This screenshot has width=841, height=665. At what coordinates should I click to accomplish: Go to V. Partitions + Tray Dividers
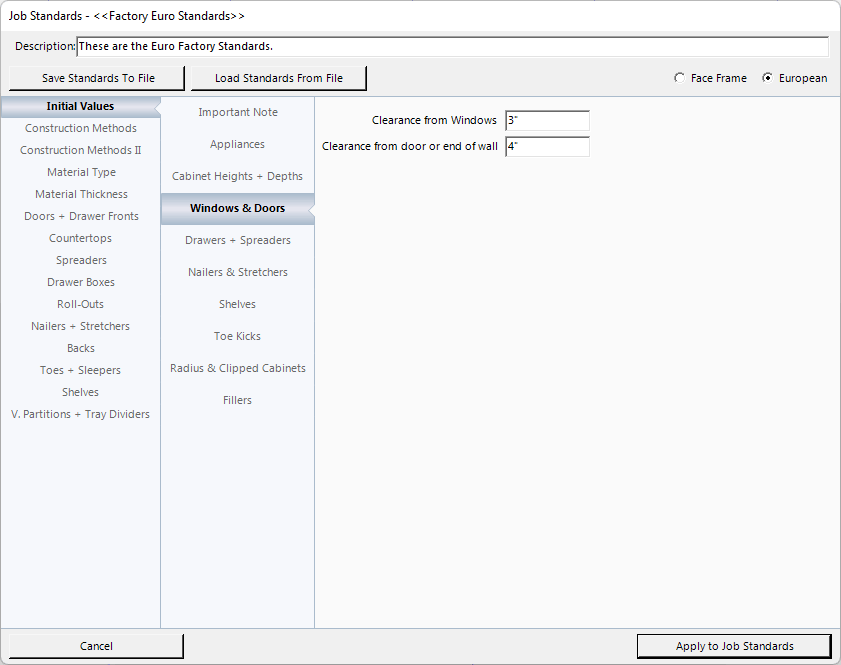[81, 414]
